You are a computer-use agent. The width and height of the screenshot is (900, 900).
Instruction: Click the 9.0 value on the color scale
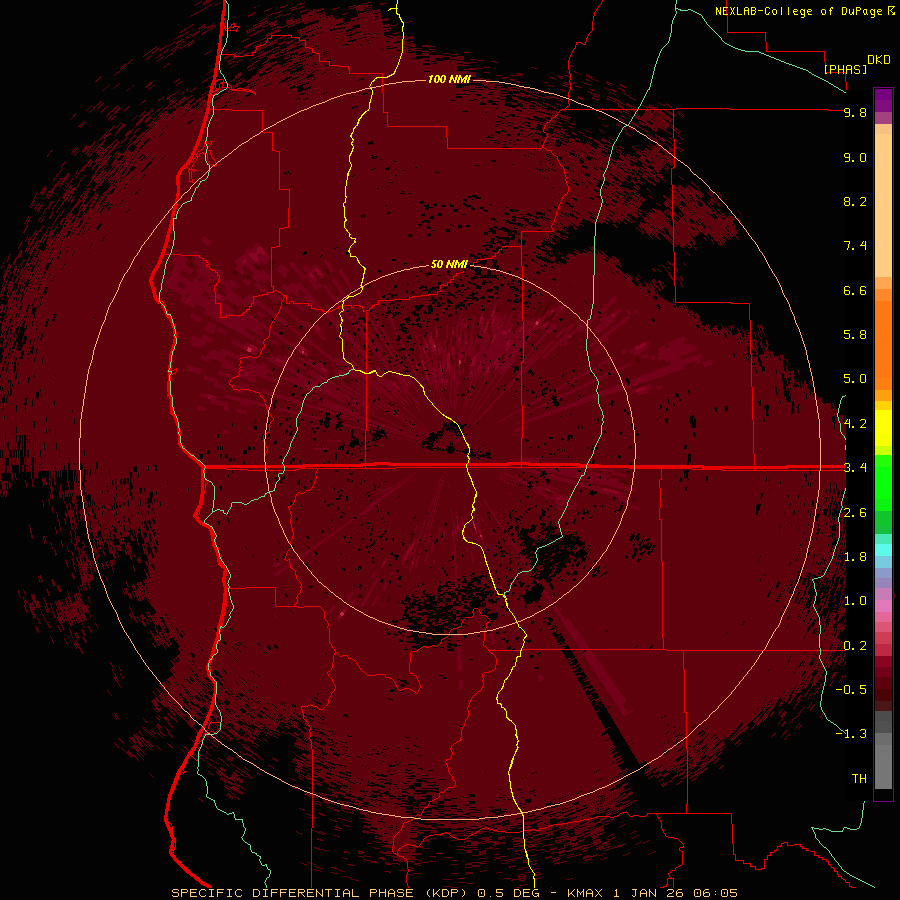point(855,157)
